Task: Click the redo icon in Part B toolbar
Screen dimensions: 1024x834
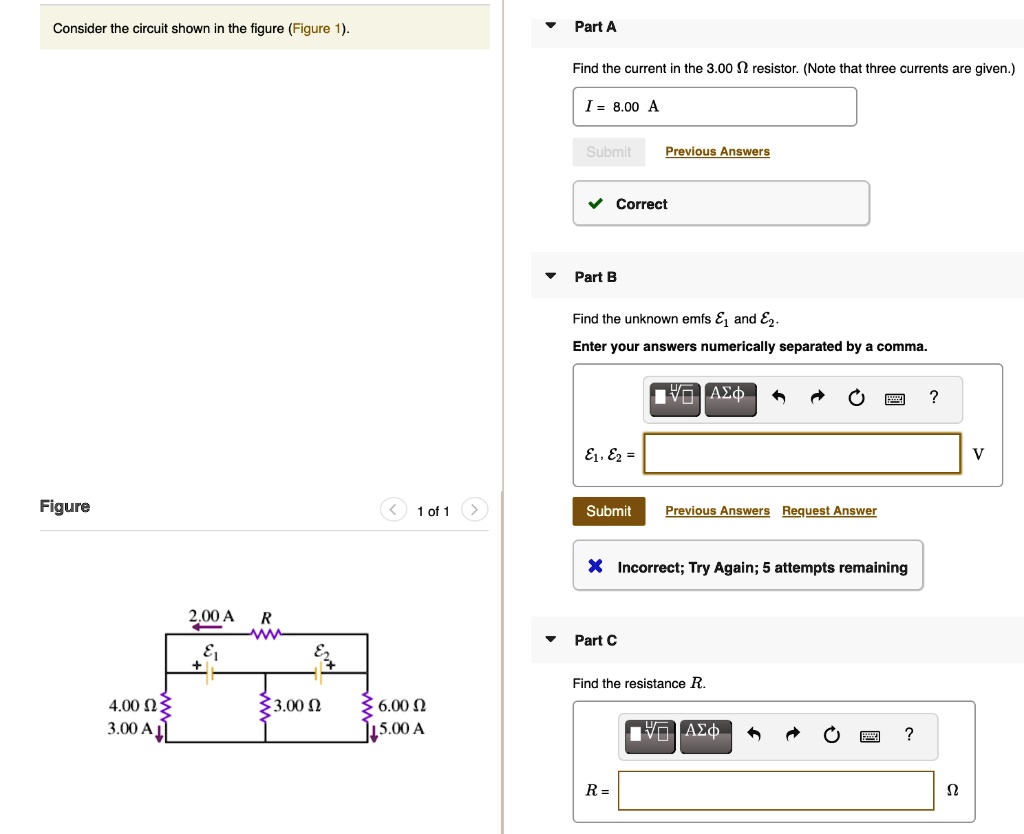Action: [817, 397]
